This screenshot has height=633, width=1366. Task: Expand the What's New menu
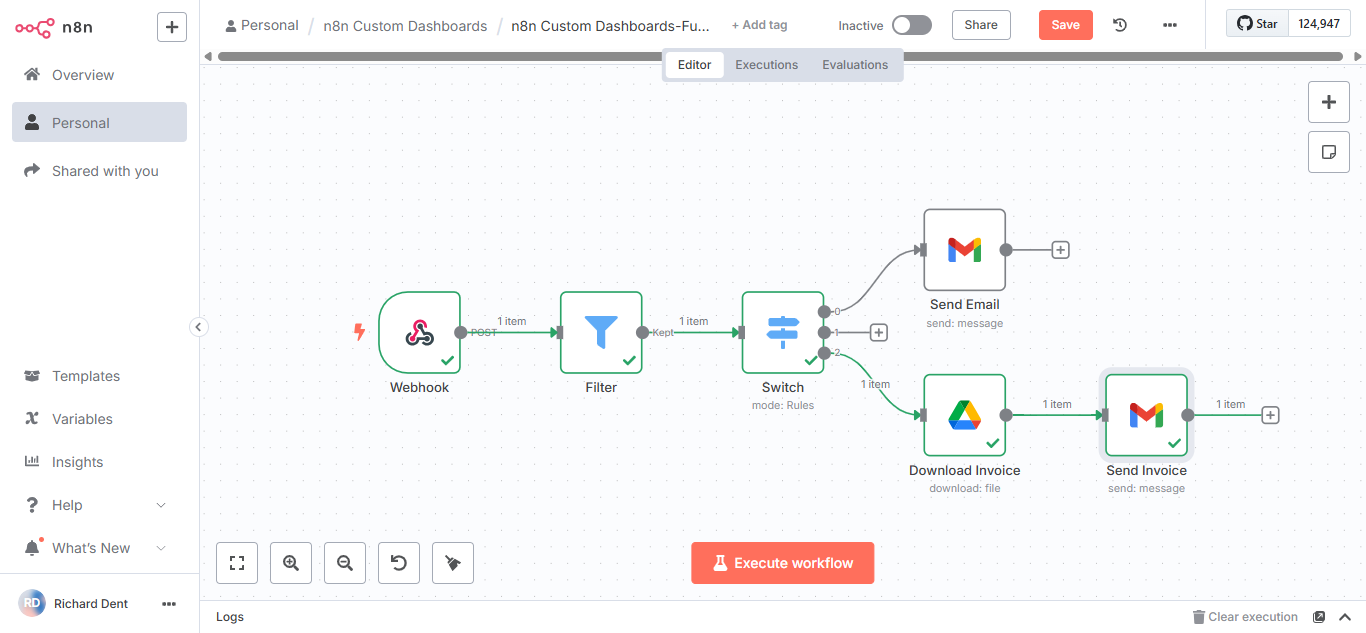coord(99,548)
